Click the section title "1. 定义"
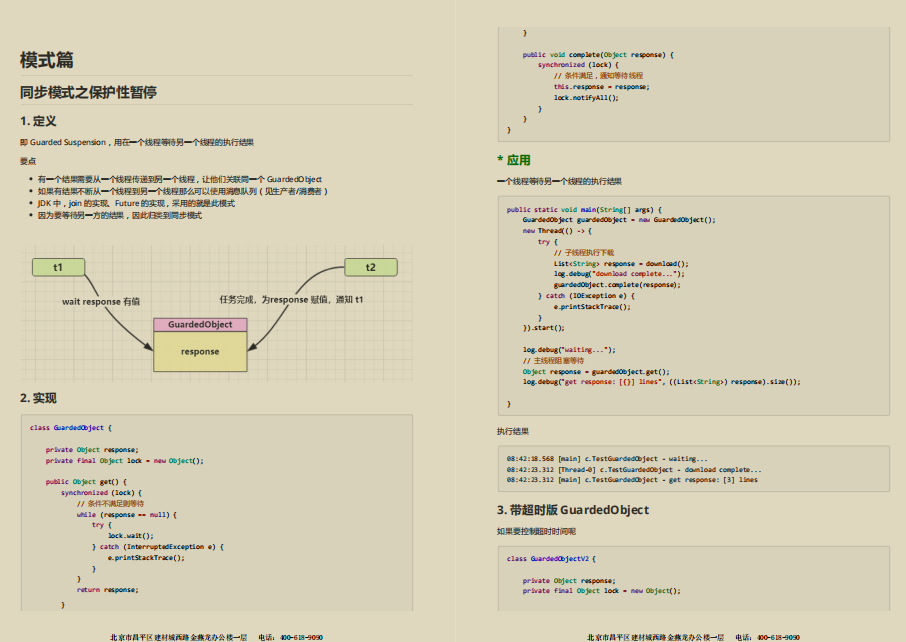Viewport: 906px width, 642px height. [x=38, y=121]
